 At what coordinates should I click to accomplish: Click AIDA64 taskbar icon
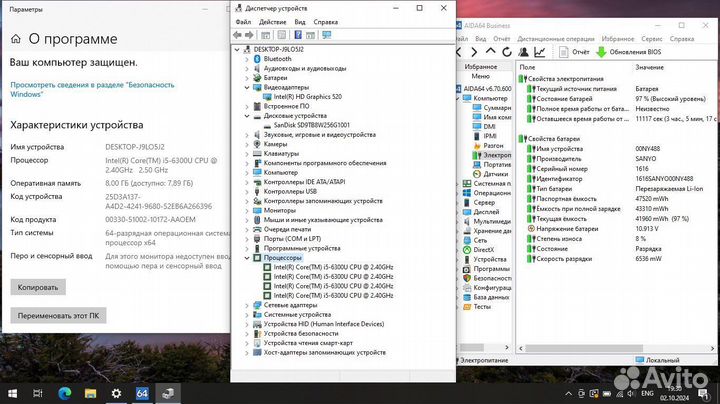coord(142,393)
